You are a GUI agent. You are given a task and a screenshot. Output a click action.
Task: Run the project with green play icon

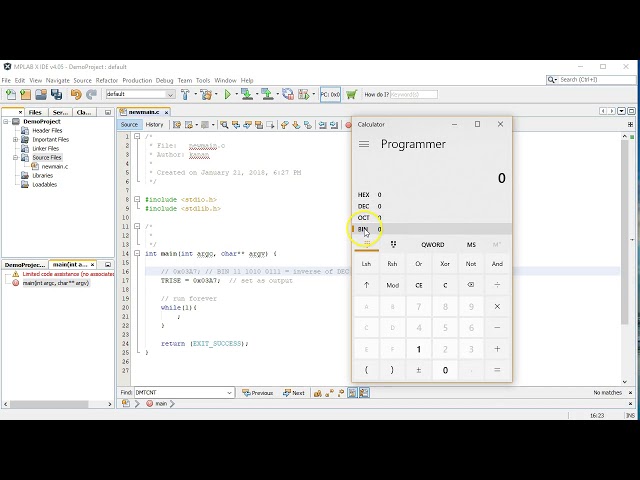(228, 95)
